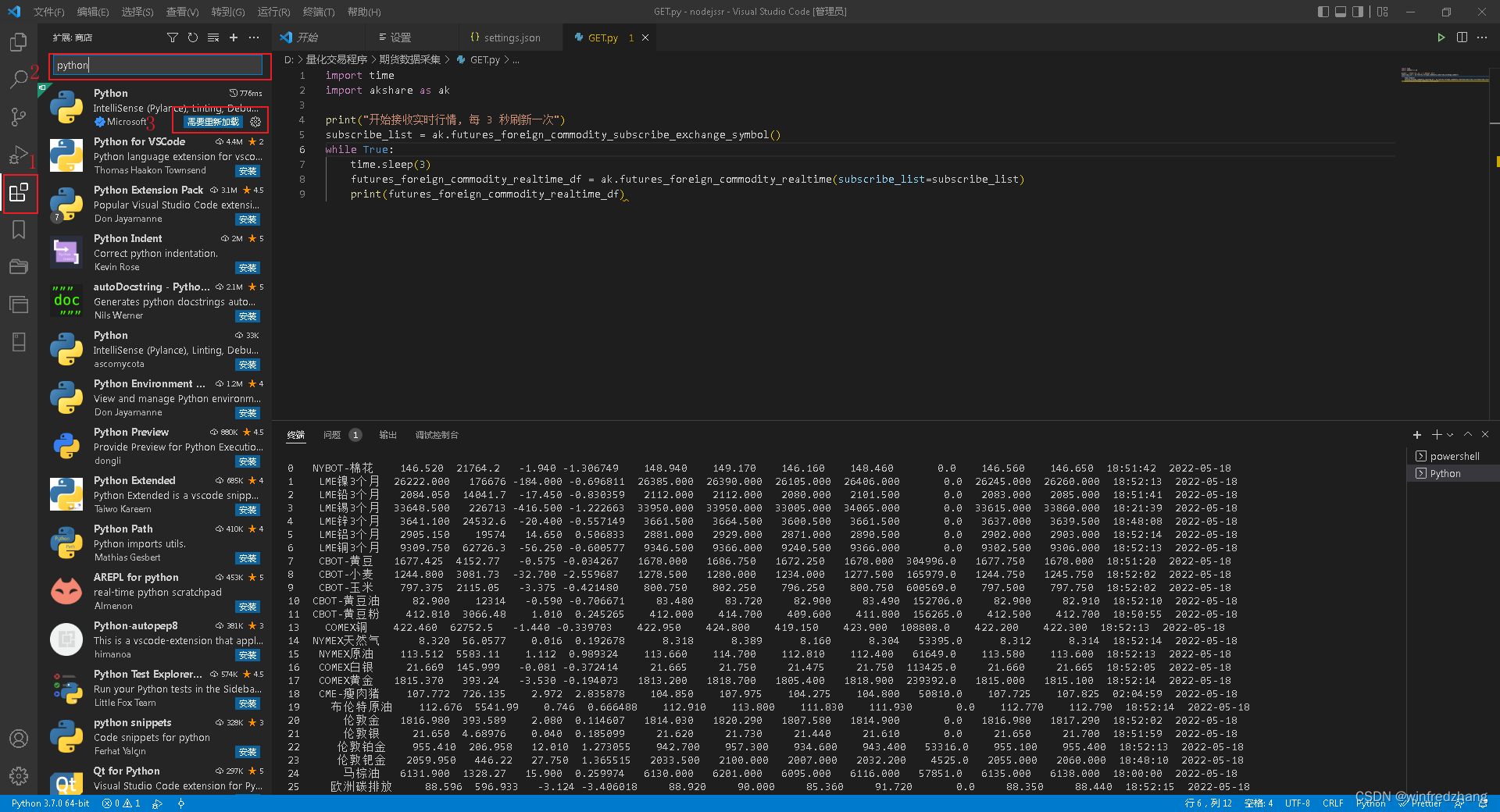Open the Bookmarks view in activity bar

click(x=19, y=230)
